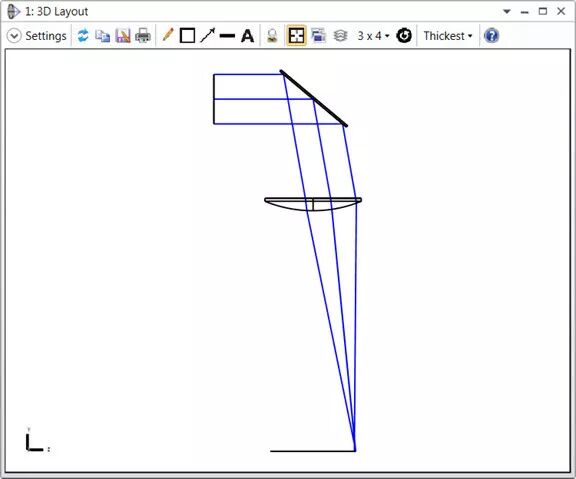Open the Thickest line dropdown

pyautogui.click(x=448, y=36)
